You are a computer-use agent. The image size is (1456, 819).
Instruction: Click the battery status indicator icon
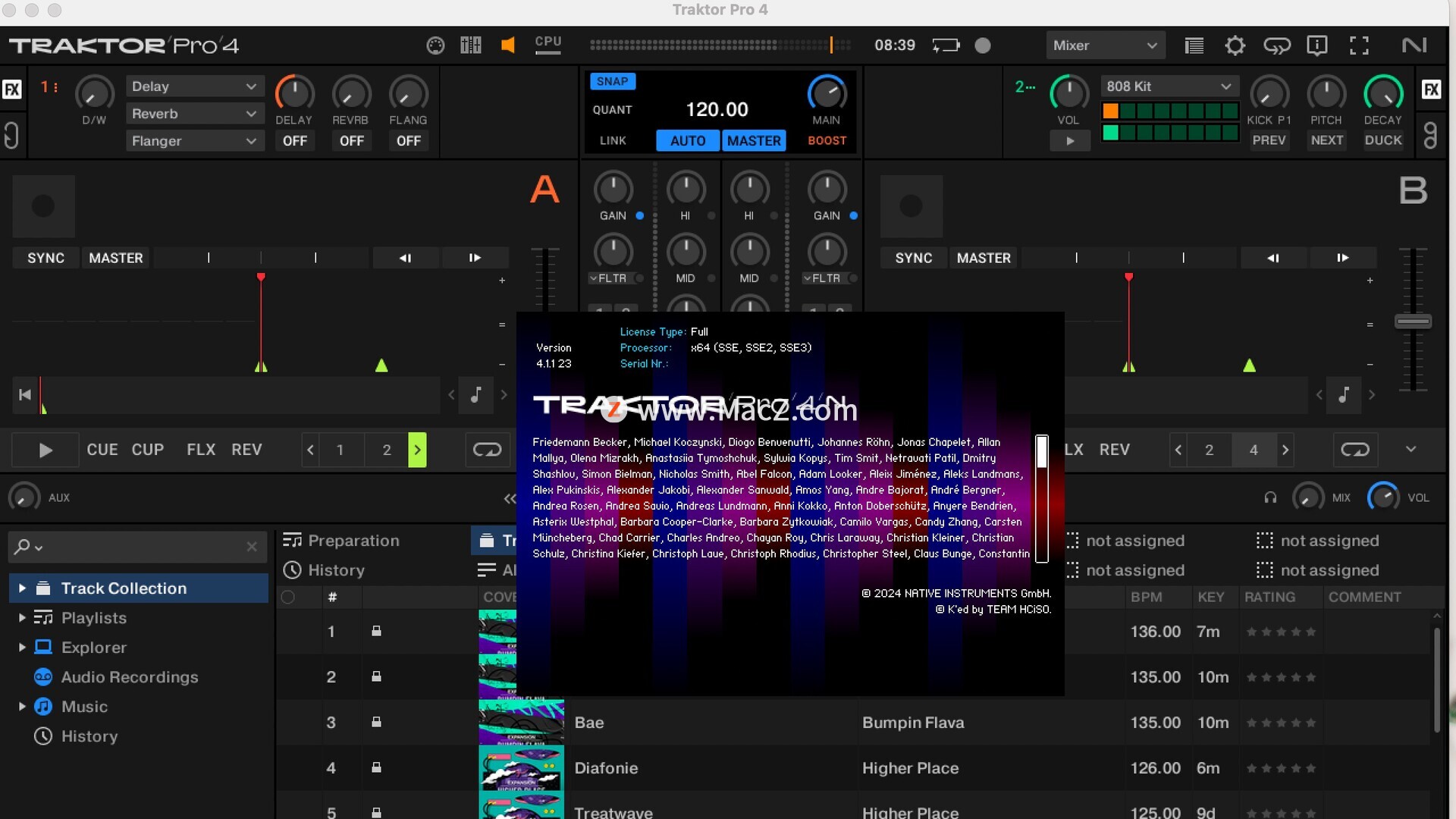[x=946, y=45]
